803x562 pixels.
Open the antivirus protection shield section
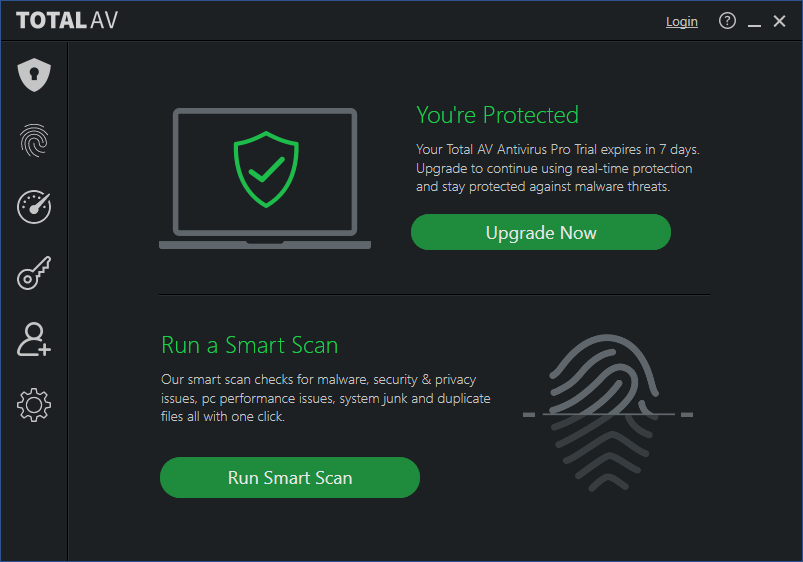pos(34,75)
